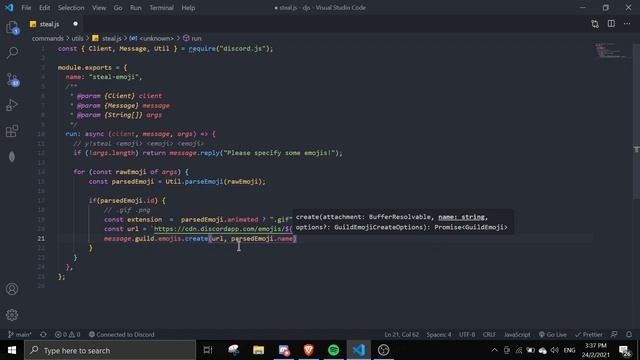Screen dimensions: 640x360
Task: Open the Help menu
Action: pyautogui.click(x=188, y=8)
